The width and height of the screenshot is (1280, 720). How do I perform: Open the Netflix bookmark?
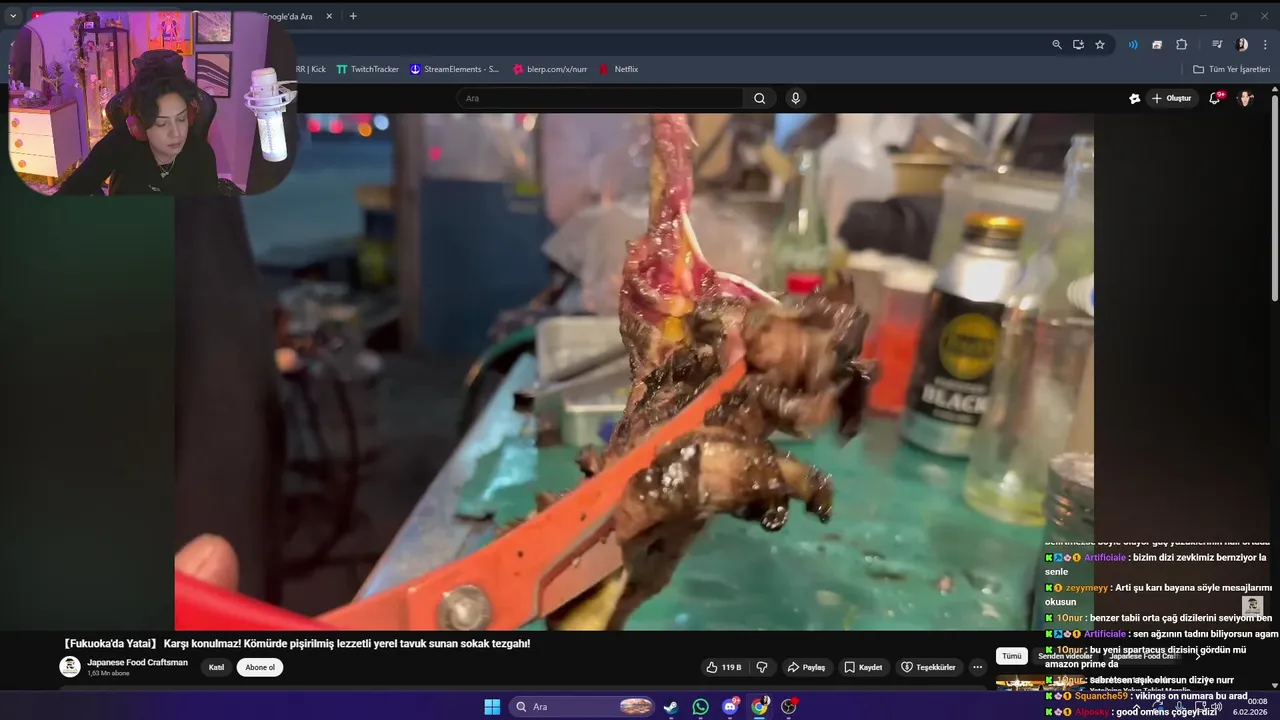(x=618, y=69)
